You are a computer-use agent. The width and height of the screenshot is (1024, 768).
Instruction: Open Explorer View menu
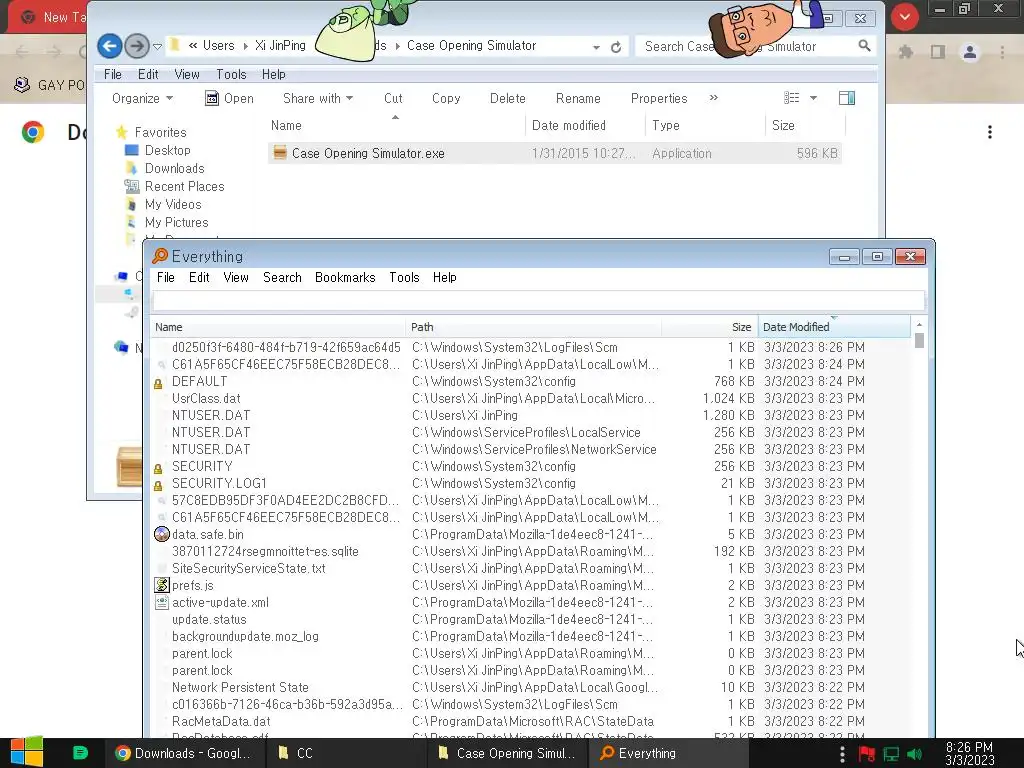(187, 74)
